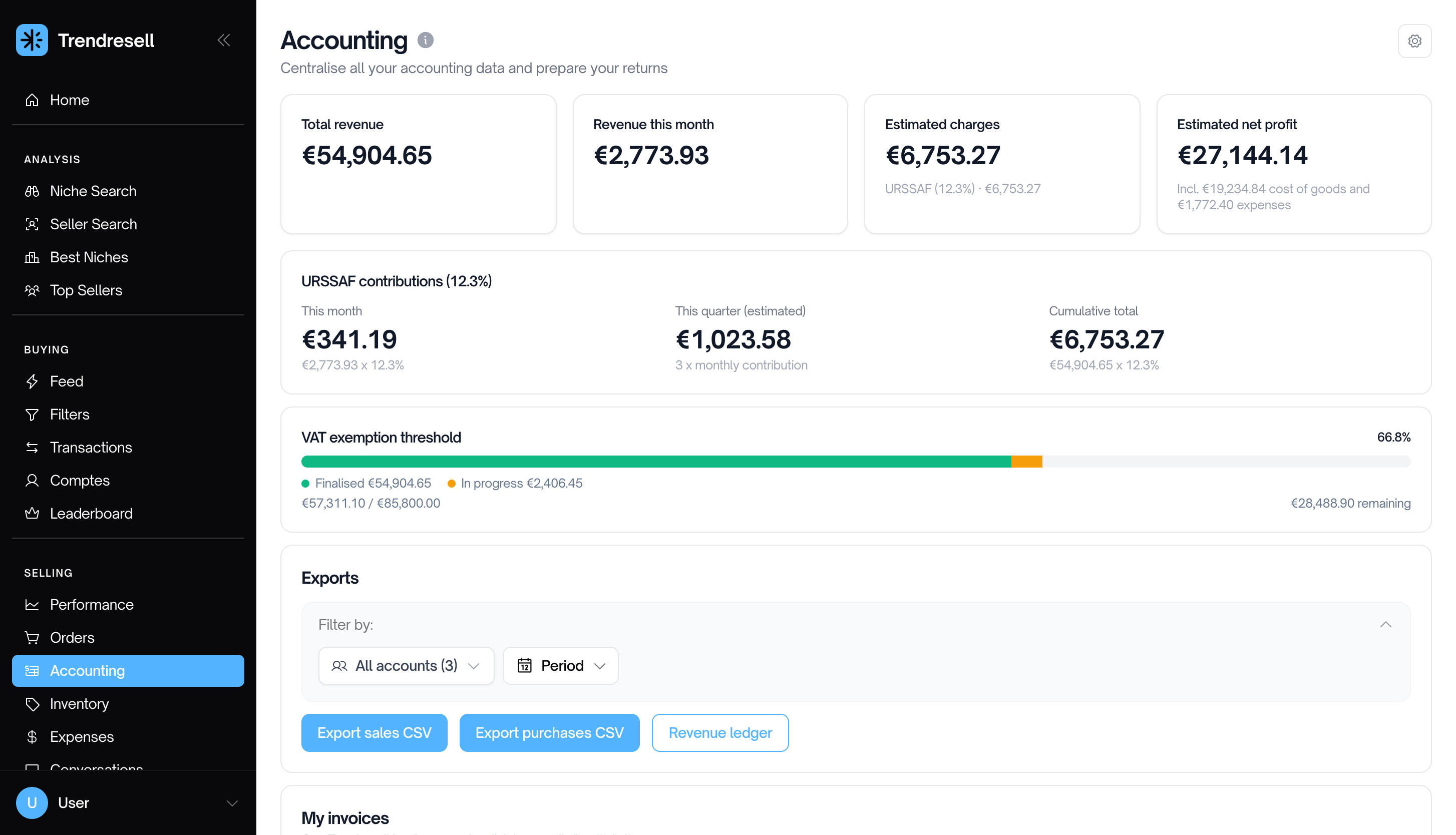Collapse the sidebar with double-chevron icon
The height and width of the screenshot is (835, 1456).
click(224, 40)
